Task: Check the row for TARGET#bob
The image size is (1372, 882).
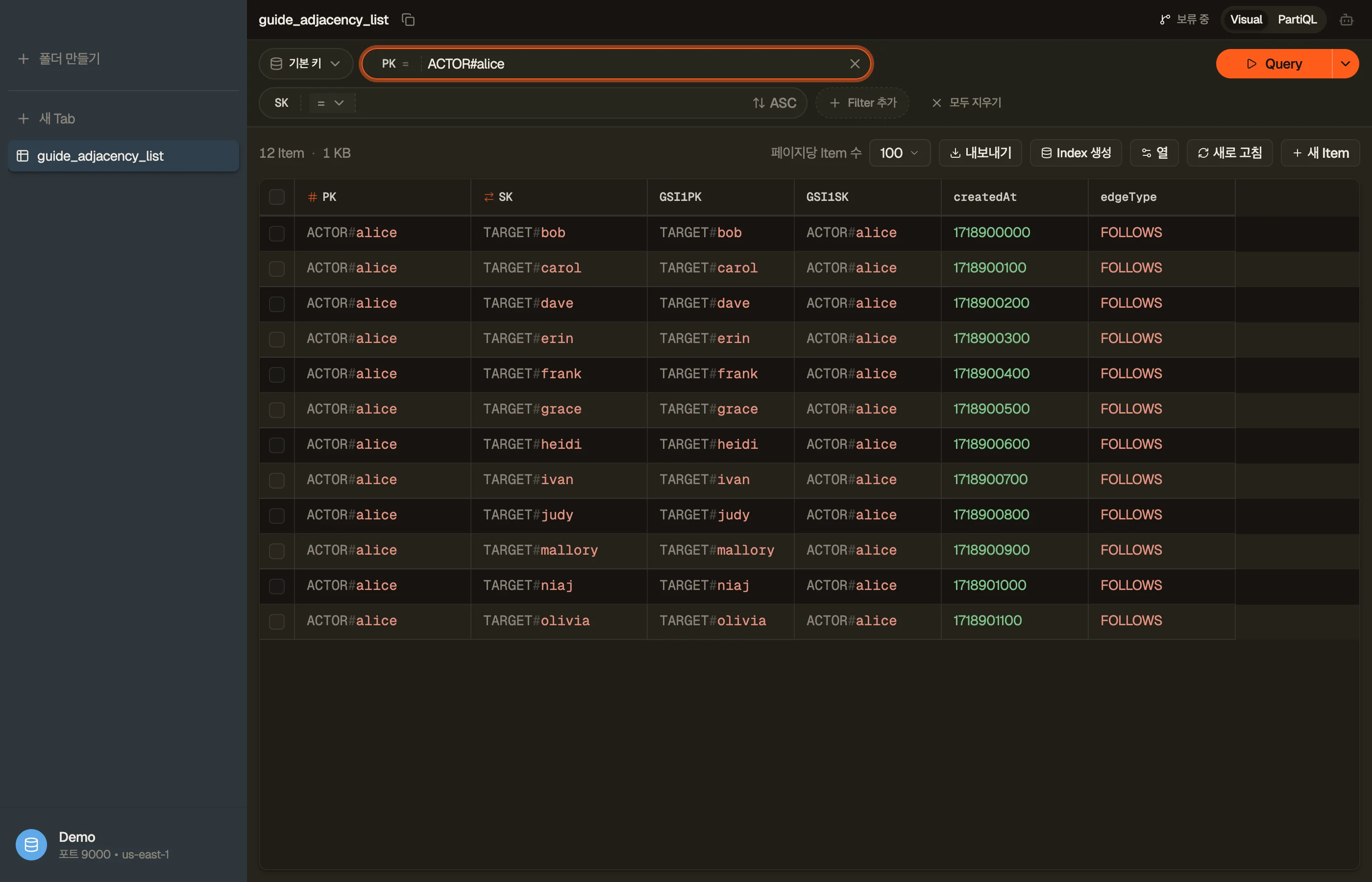Action: [x=276, y=233]
